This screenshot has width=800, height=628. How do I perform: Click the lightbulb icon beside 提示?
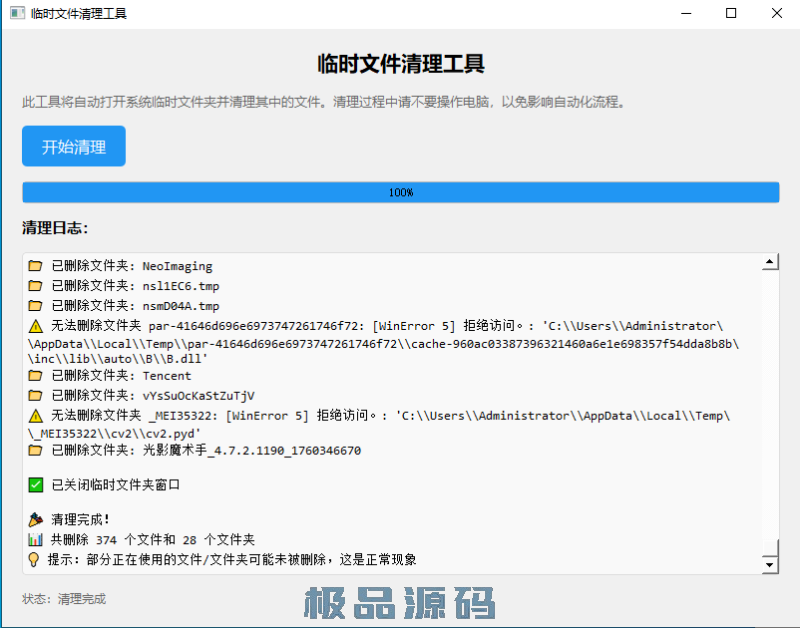coord(33,559)
